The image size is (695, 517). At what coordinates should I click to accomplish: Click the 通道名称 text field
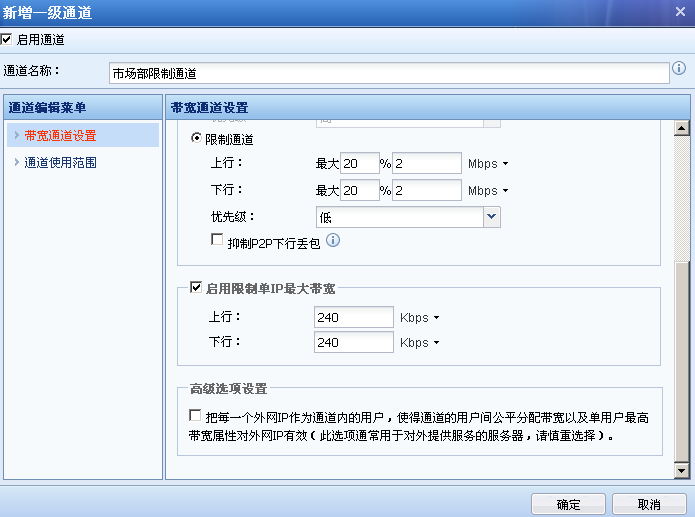388,73
